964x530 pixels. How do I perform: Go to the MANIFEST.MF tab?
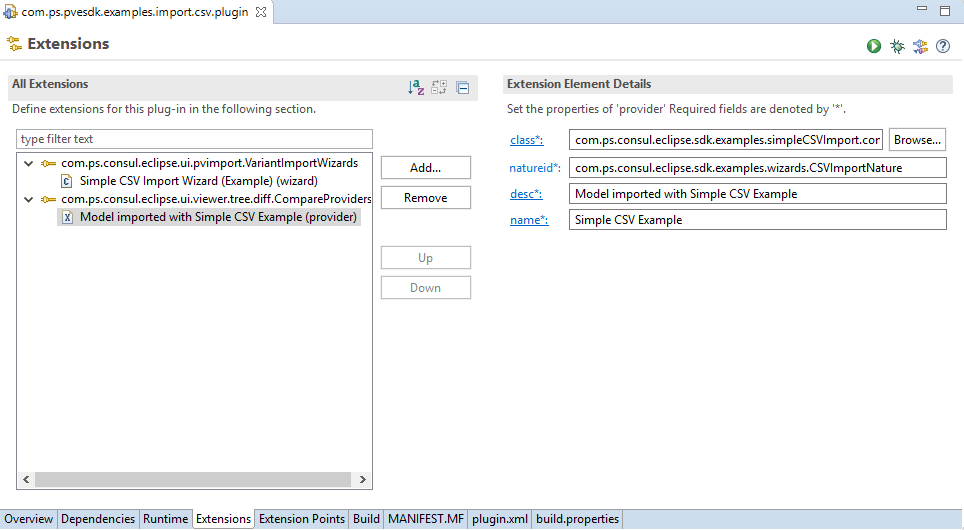point(426,519)
